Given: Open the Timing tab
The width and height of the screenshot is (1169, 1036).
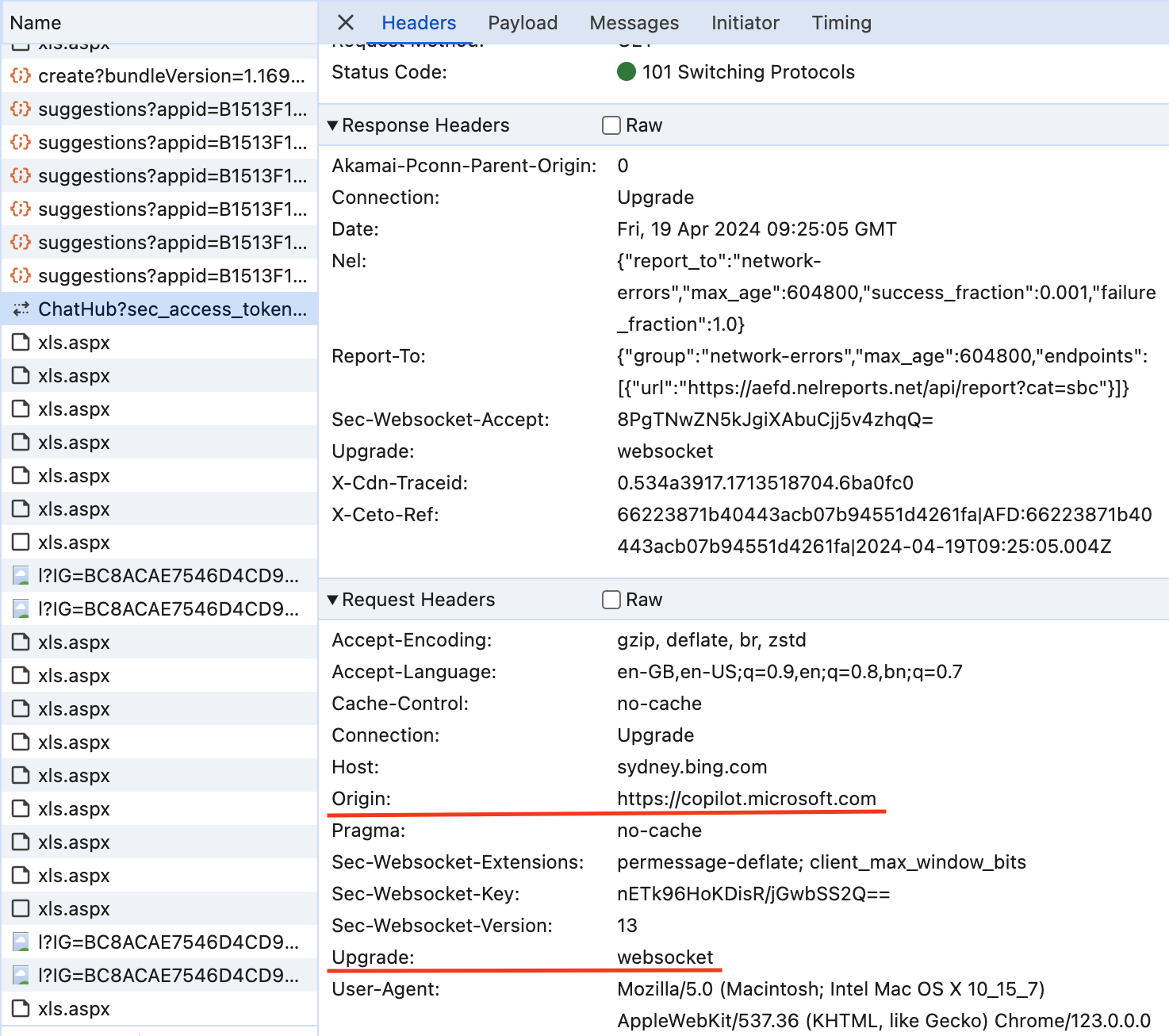Looking at the screenshot, I should 841,22.
